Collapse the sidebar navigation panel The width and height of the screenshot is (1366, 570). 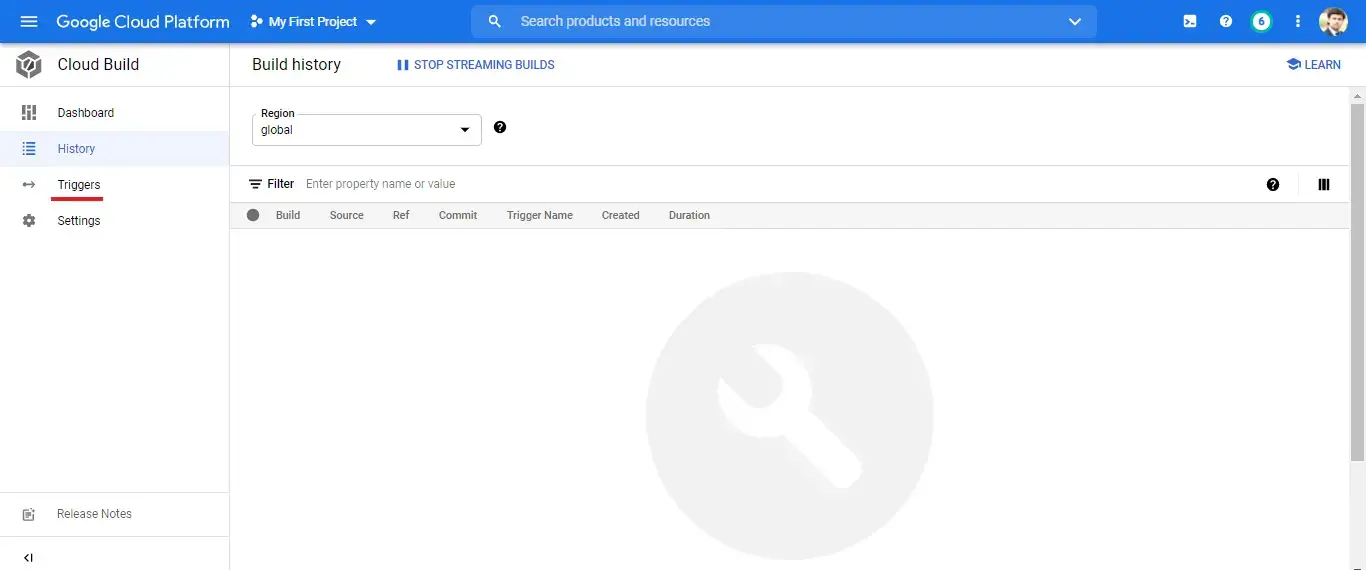pyautogui.click(x=28, y=557)
